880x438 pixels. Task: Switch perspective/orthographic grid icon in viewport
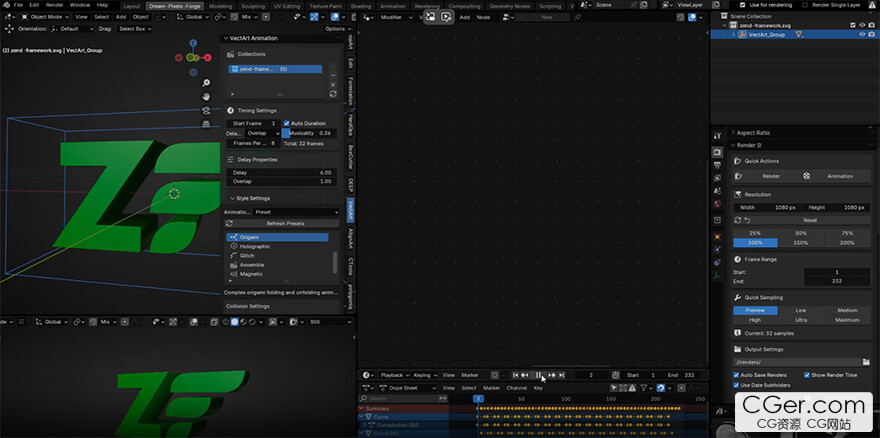[207, 124]
